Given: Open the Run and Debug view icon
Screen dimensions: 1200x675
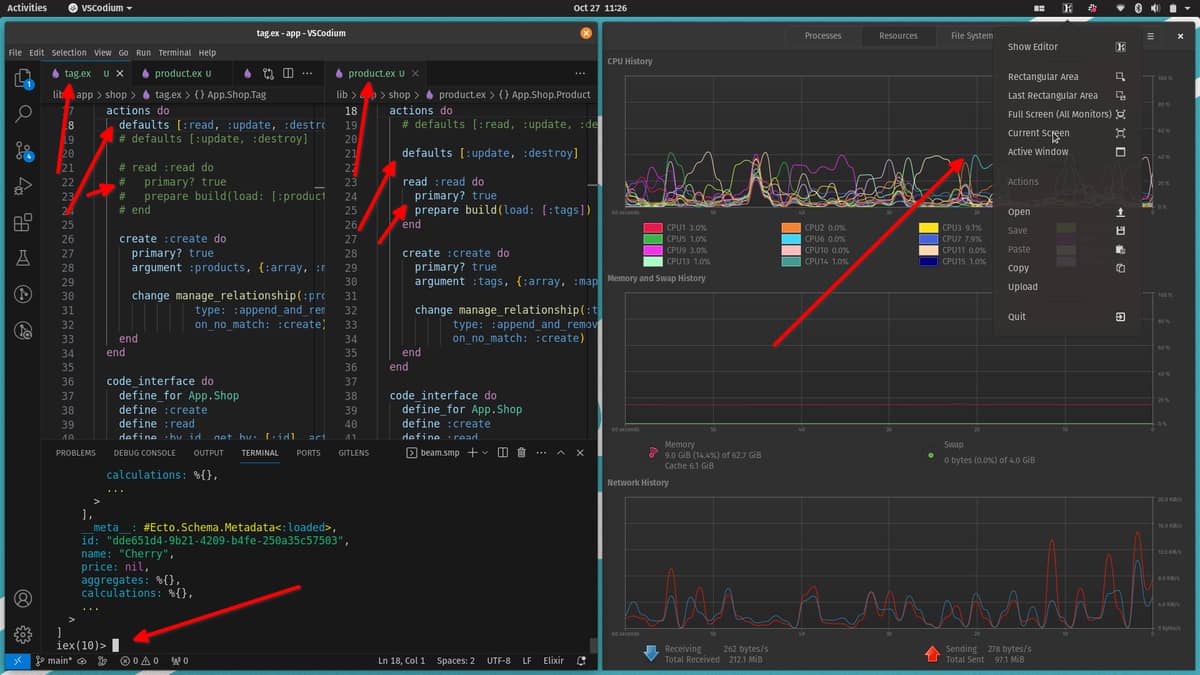Looking at the screenshot, I should pyautogui.click(x=22, y=186).
